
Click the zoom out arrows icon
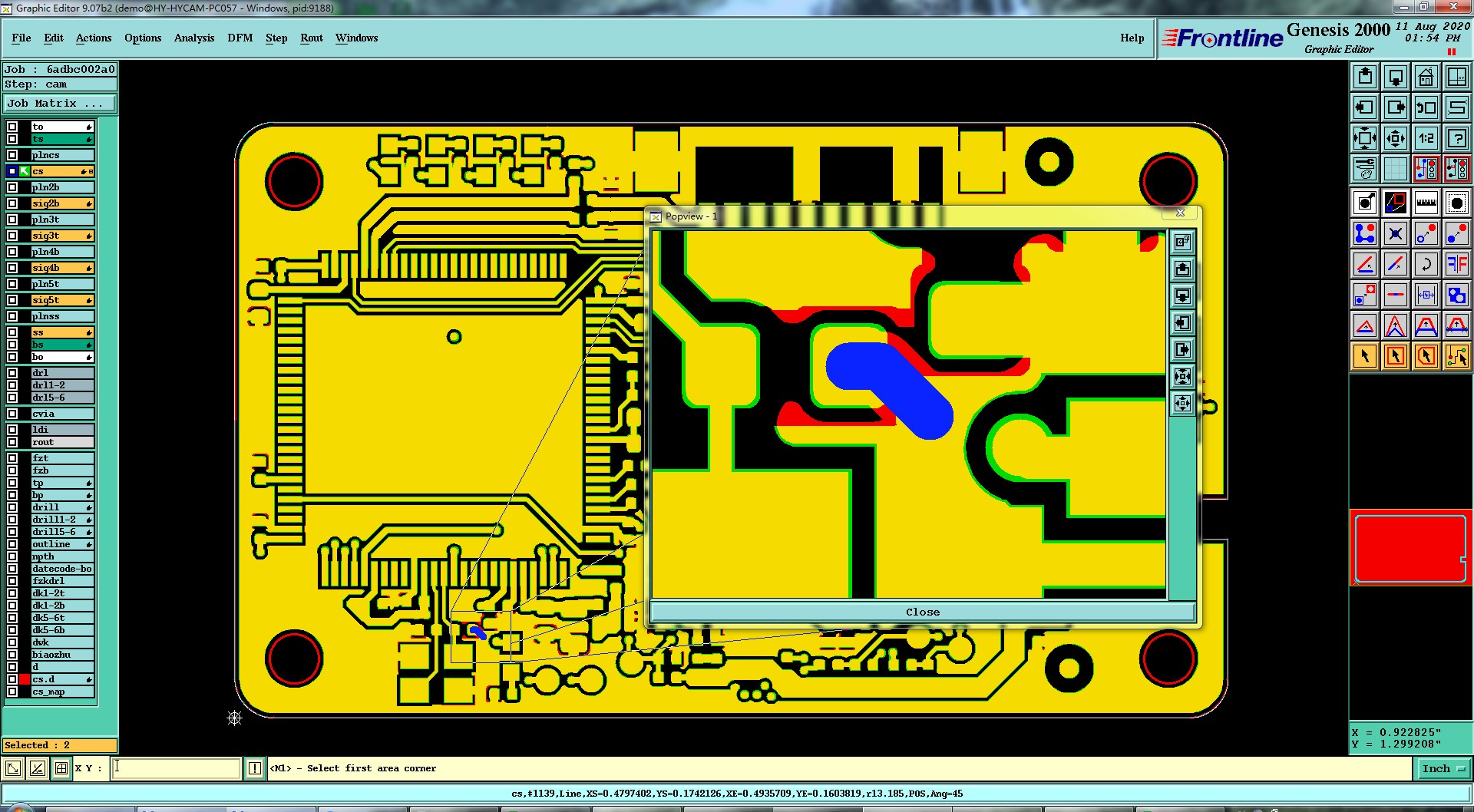tap(1365, 138)
